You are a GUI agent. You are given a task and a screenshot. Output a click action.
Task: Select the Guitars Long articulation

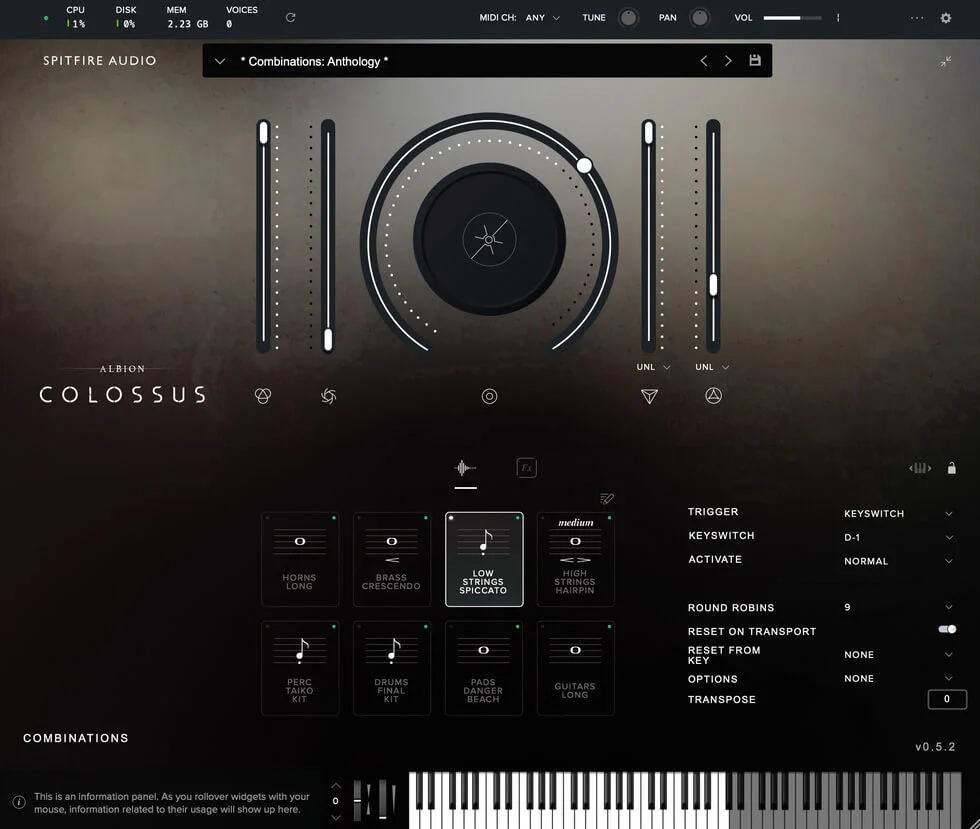[x=576, y=668]
